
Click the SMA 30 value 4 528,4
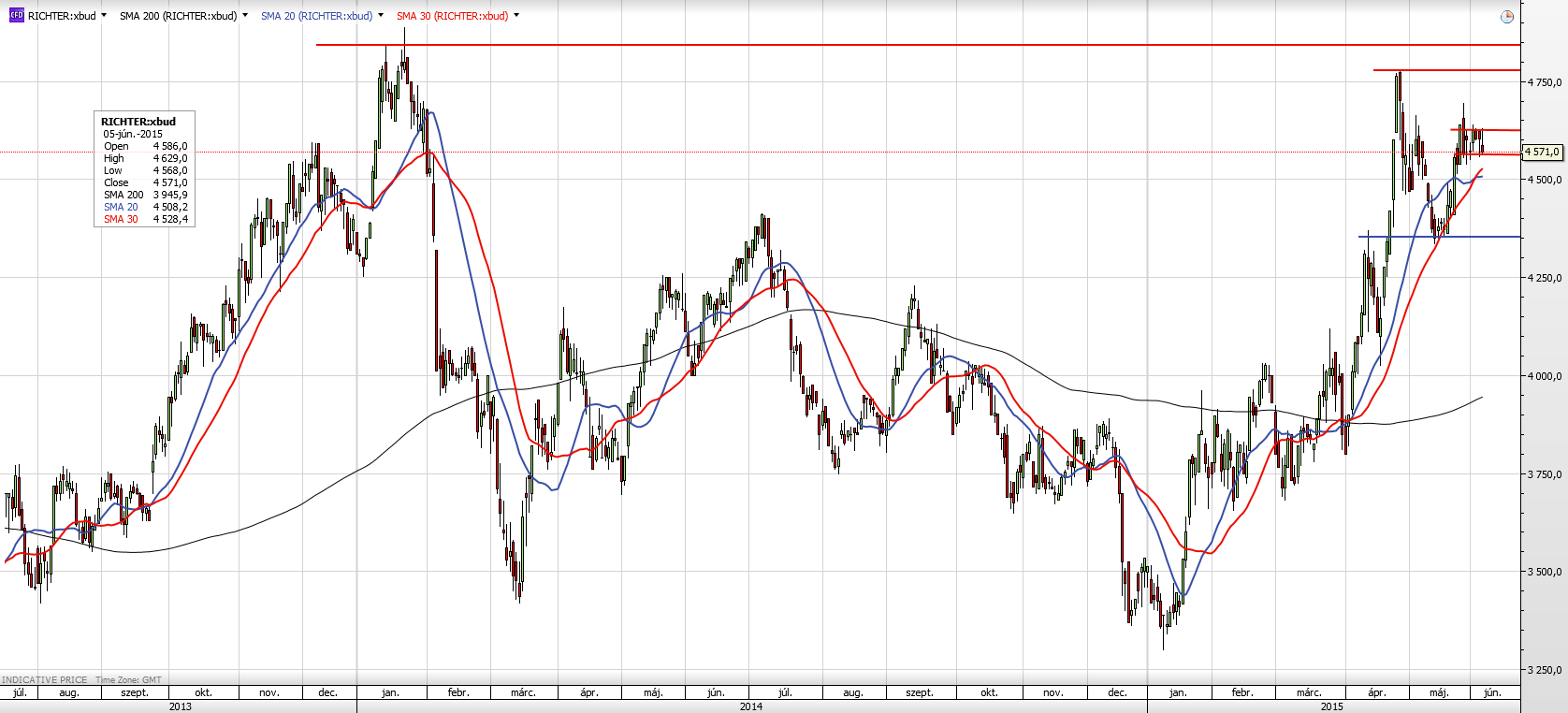coord(170,219)
